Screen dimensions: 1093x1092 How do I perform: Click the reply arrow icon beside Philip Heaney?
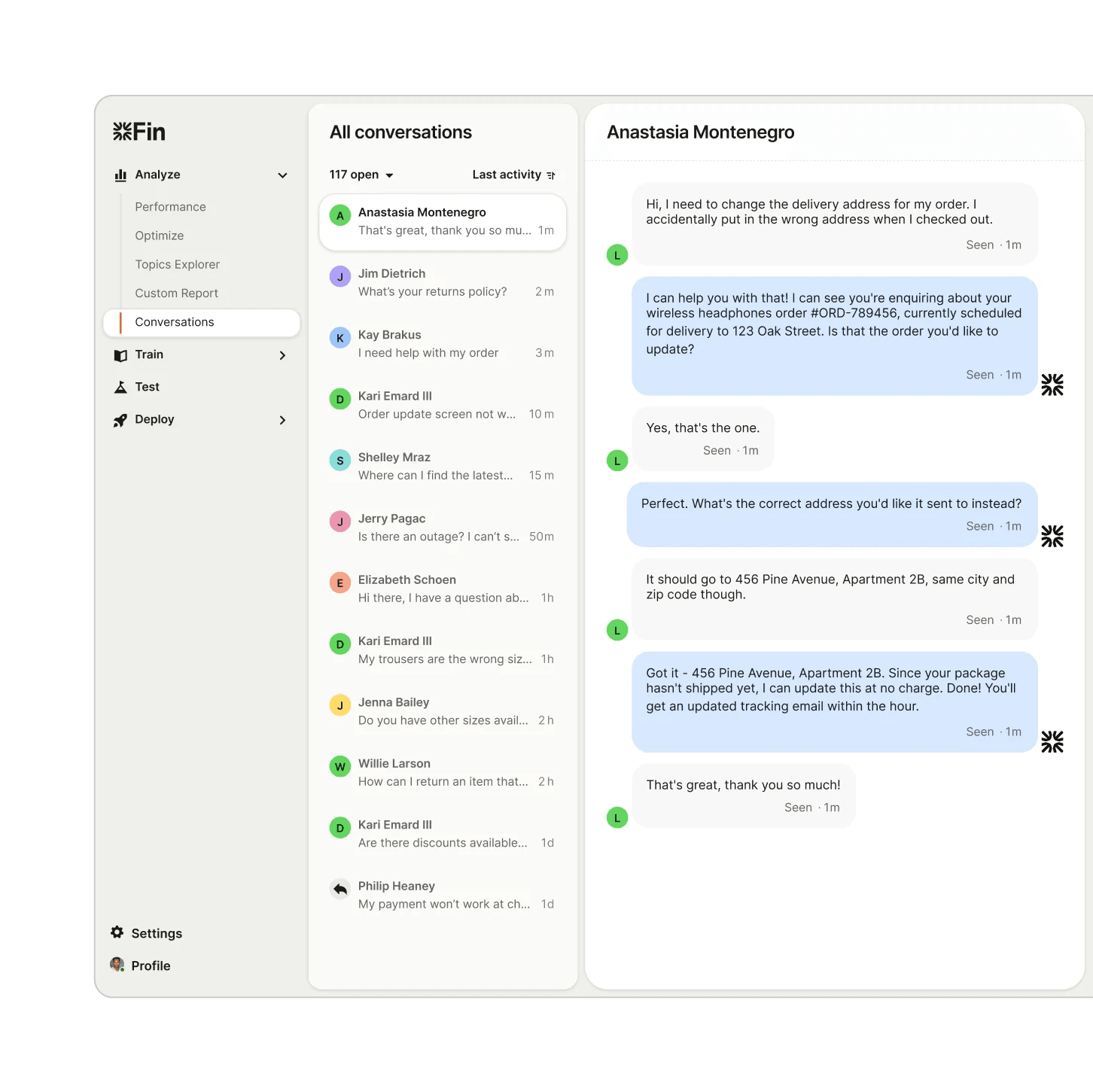340,890
